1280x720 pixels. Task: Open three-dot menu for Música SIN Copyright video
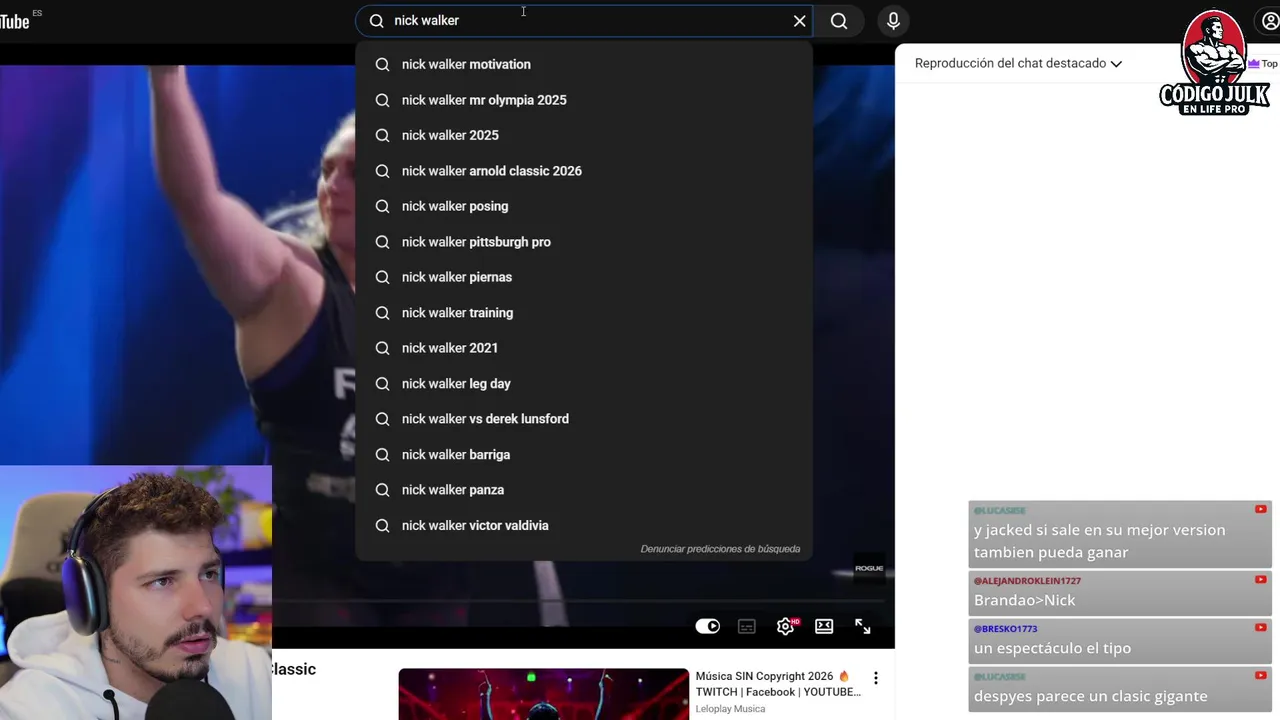click(x=875, y=678)
